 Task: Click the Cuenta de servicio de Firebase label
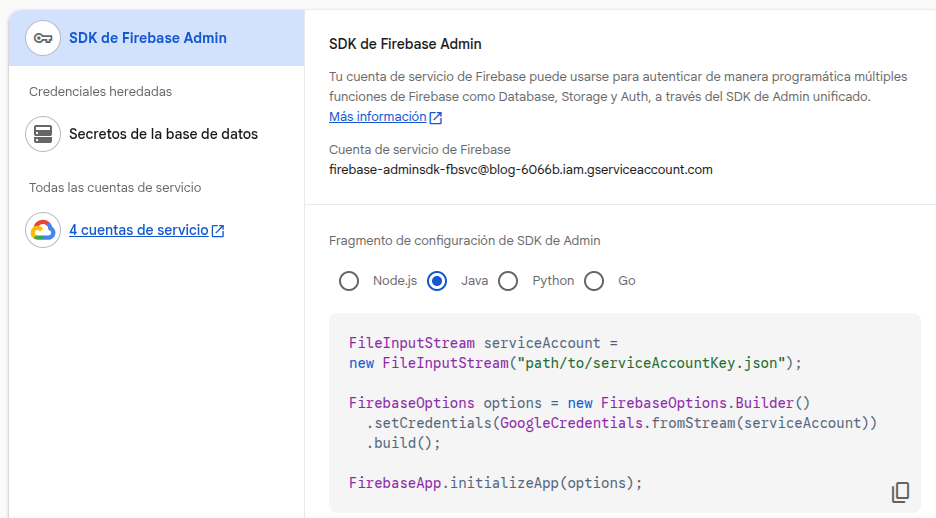pos(420,149)
